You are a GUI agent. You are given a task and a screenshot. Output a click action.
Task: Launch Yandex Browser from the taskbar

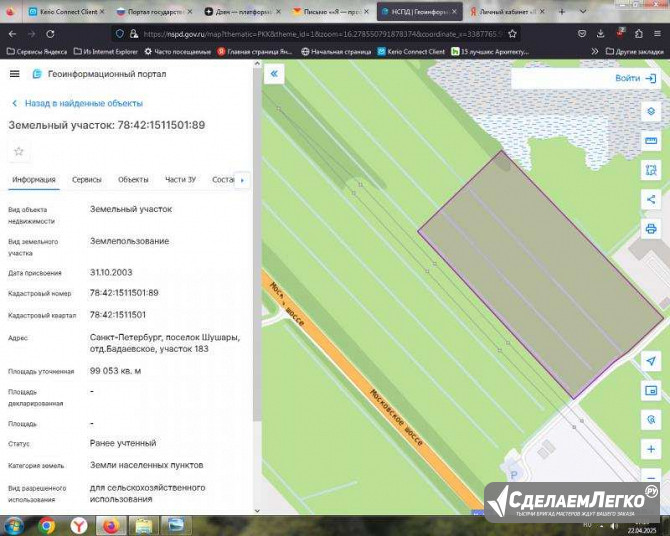click(x=79, y=525)
